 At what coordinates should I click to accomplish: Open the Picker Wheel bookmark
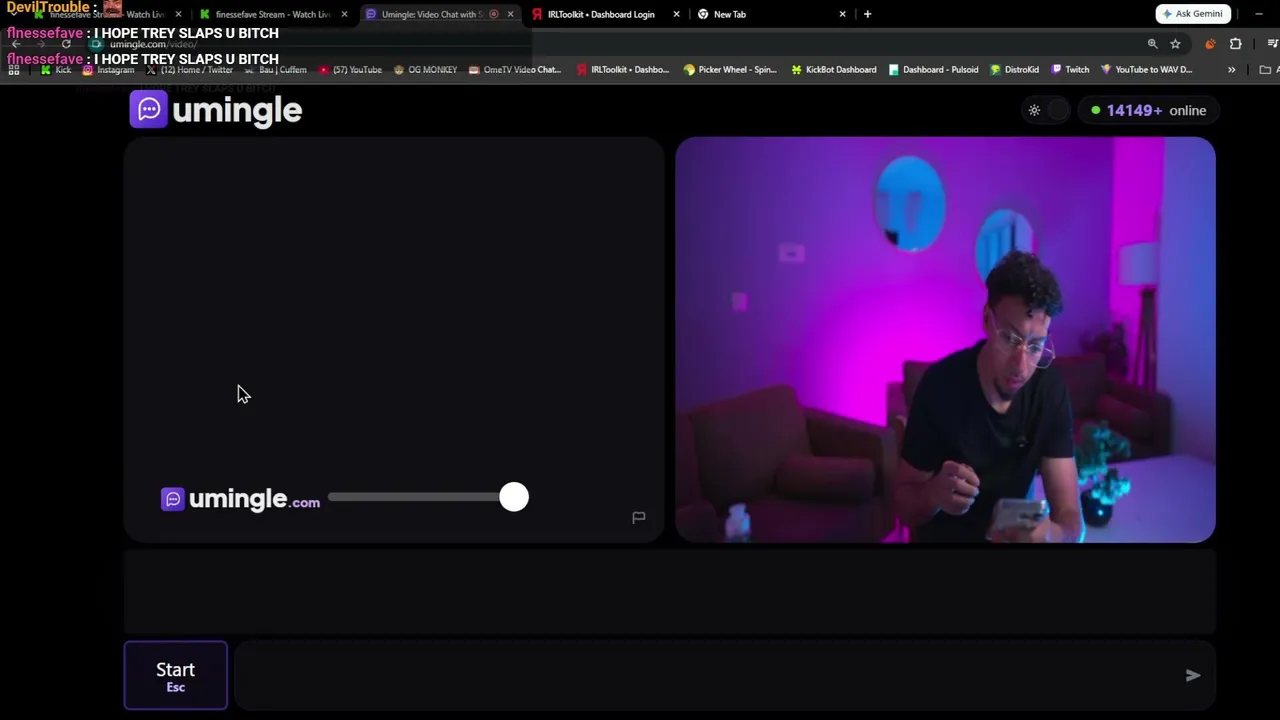[730, 70]
